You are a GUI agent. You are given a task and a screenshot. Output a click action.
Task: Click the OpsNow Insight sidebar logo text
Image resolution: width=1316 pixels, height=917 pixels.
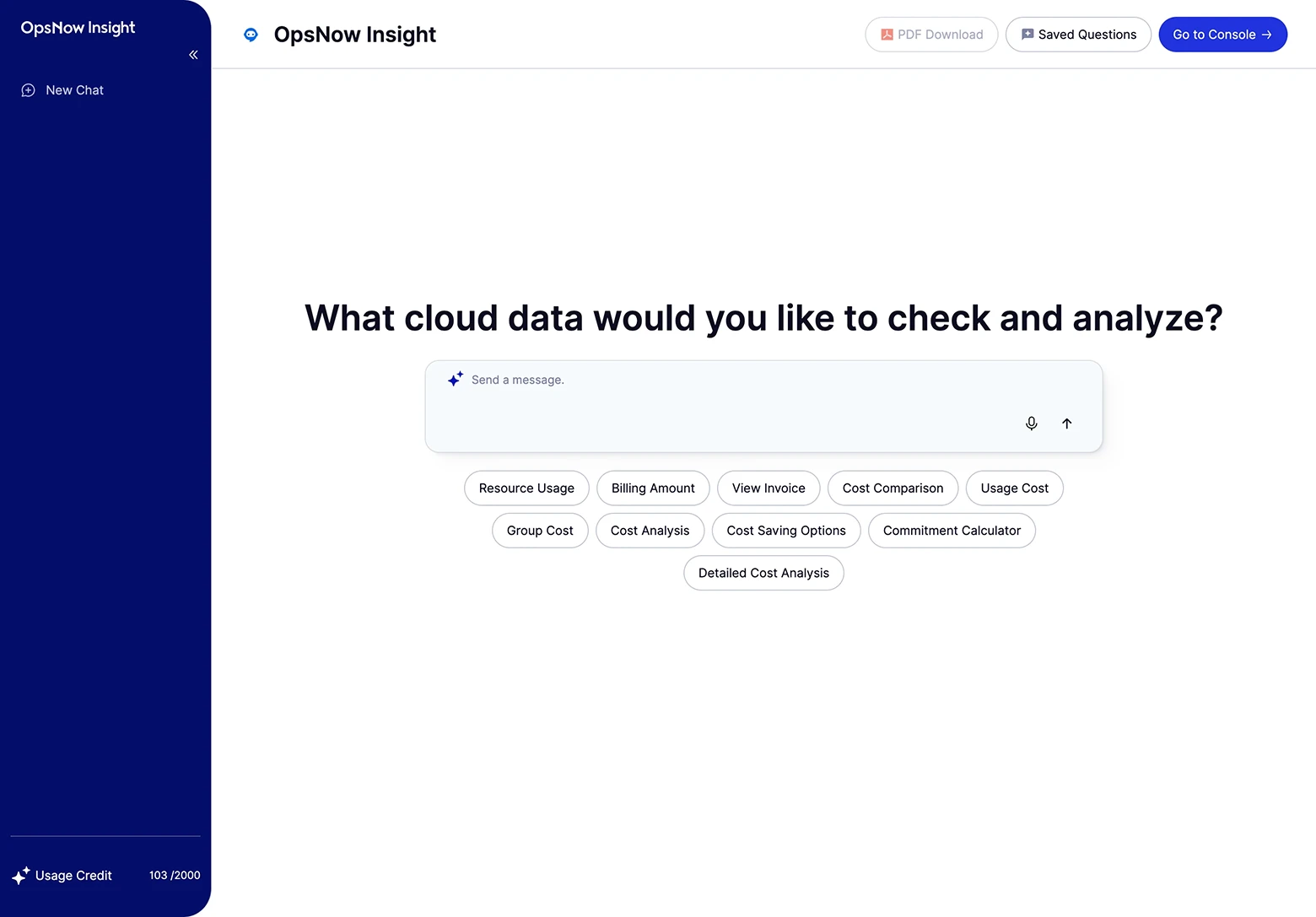click(x=78, y=28)
